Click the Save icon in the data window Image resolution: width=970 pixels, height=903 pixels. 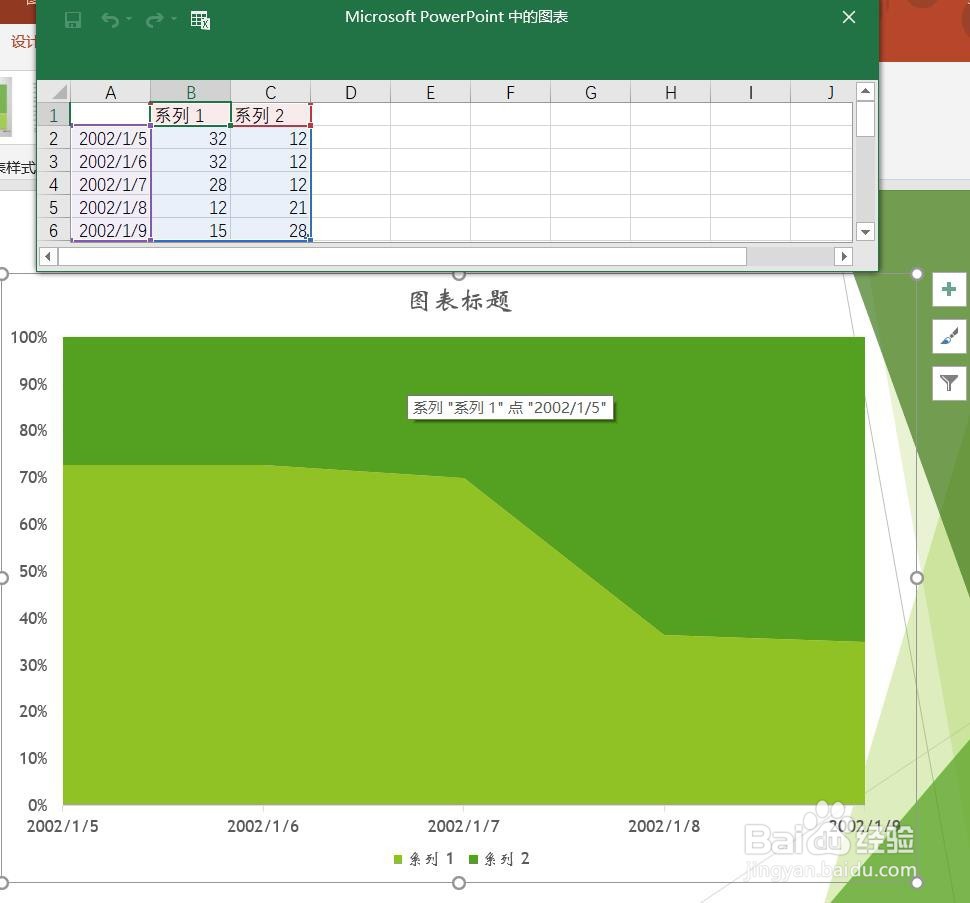tap(72, 19)
